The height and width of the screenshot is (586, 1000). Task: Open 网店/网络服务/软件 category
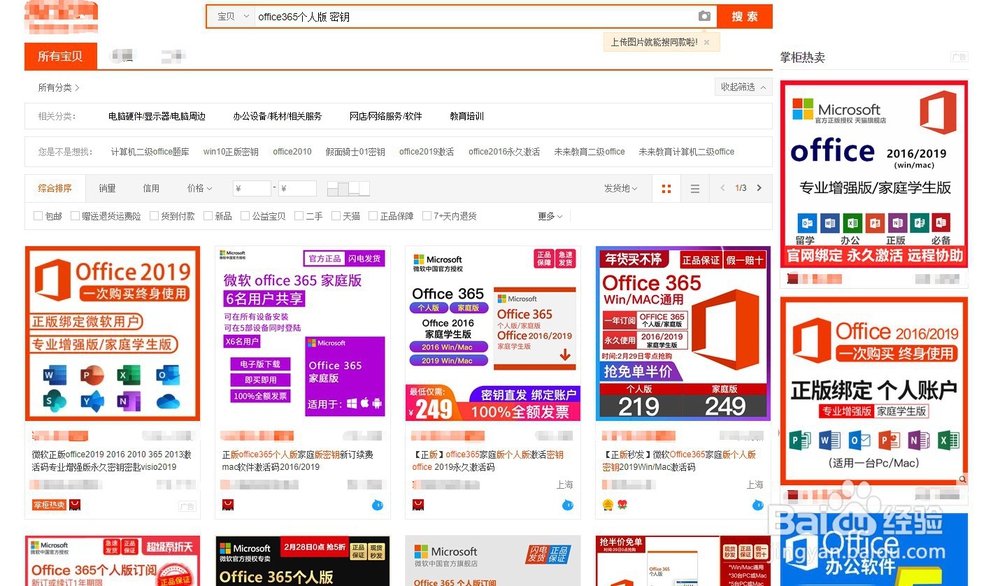385,116
